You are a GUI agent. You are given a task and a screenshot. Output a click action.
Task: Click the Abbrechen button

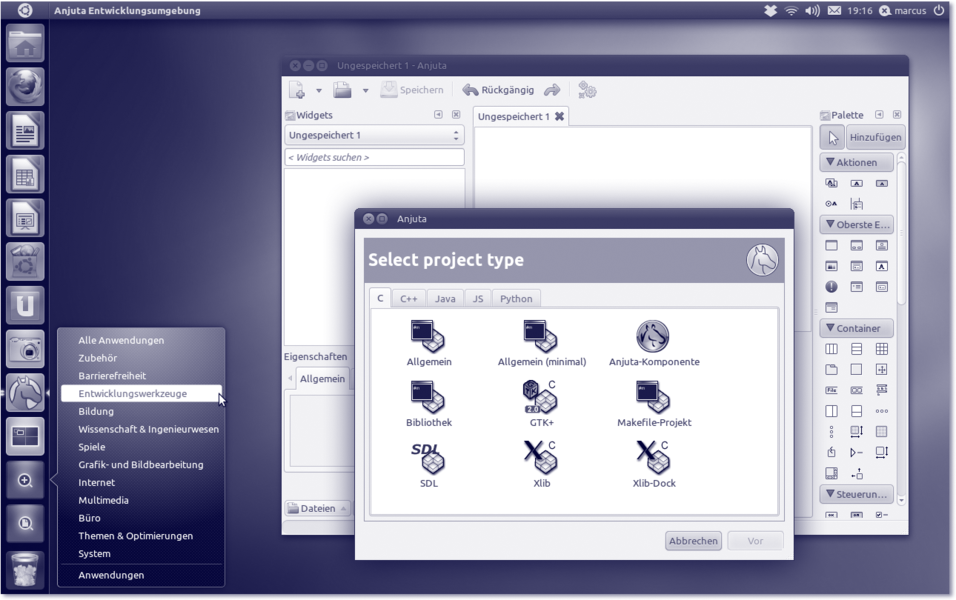click(693, 541)
